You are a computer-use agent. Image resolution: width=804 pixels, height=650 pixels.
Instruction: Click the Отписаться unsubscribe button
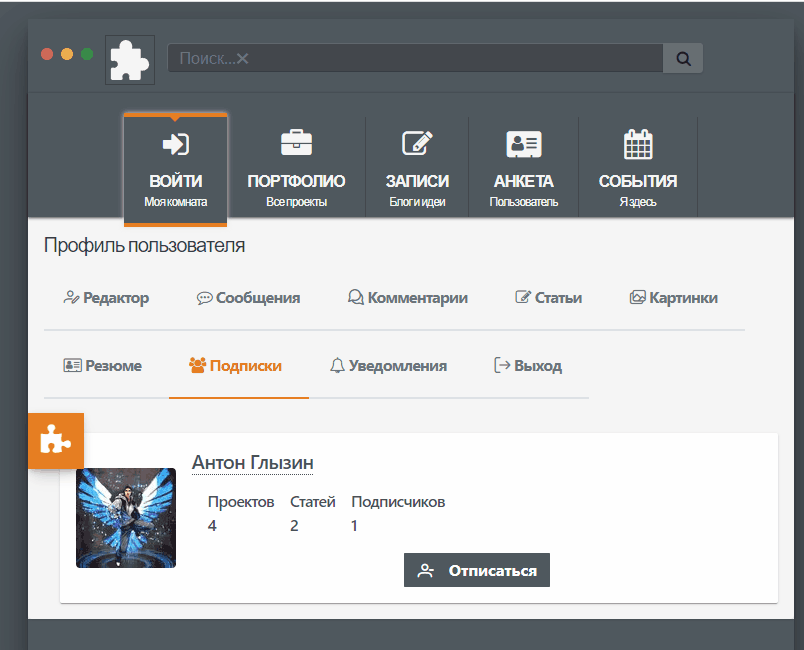tap(477, 570)
